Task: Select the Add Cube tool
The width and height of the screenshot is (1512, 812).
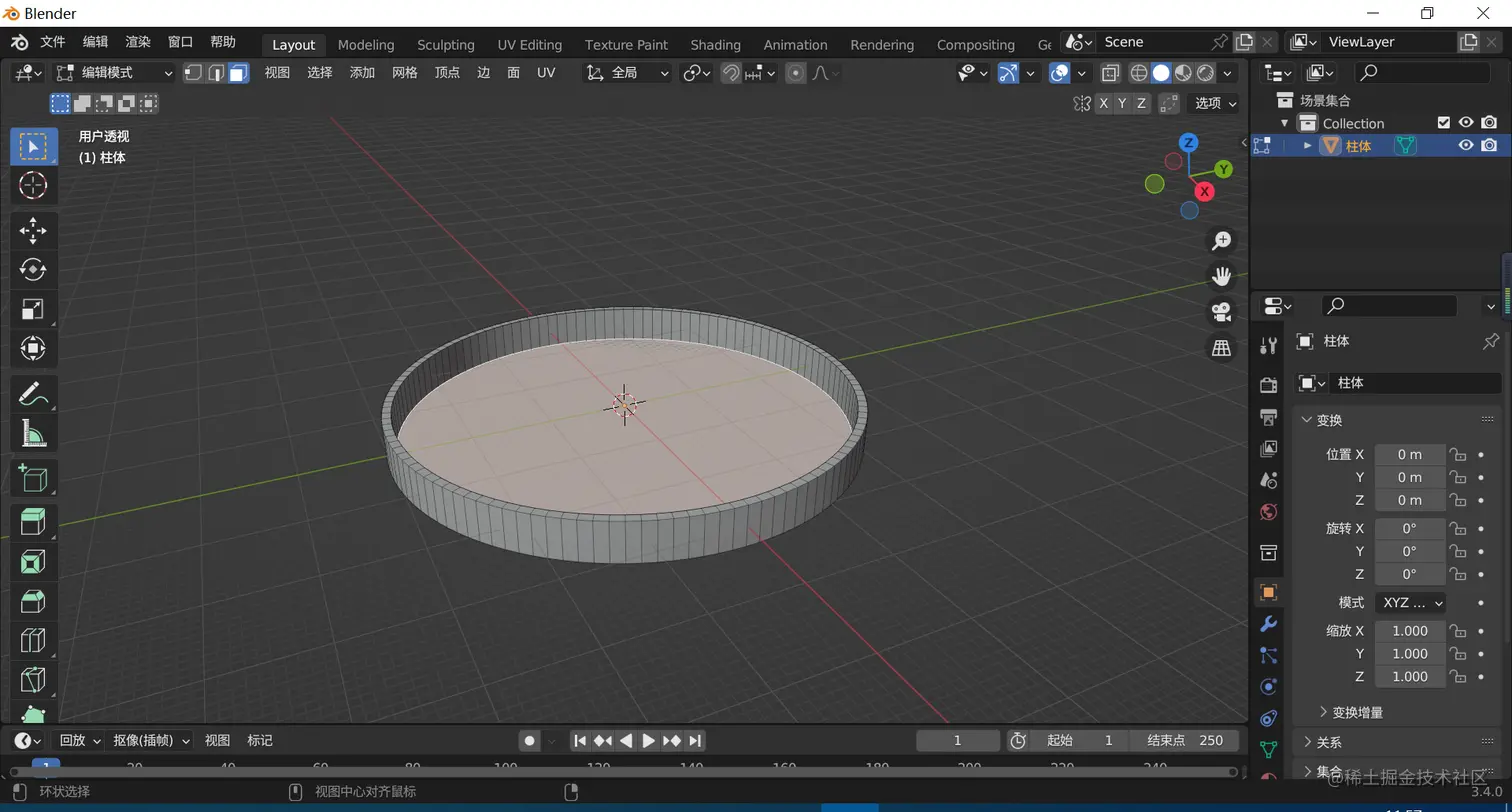Action: (33, 478)
